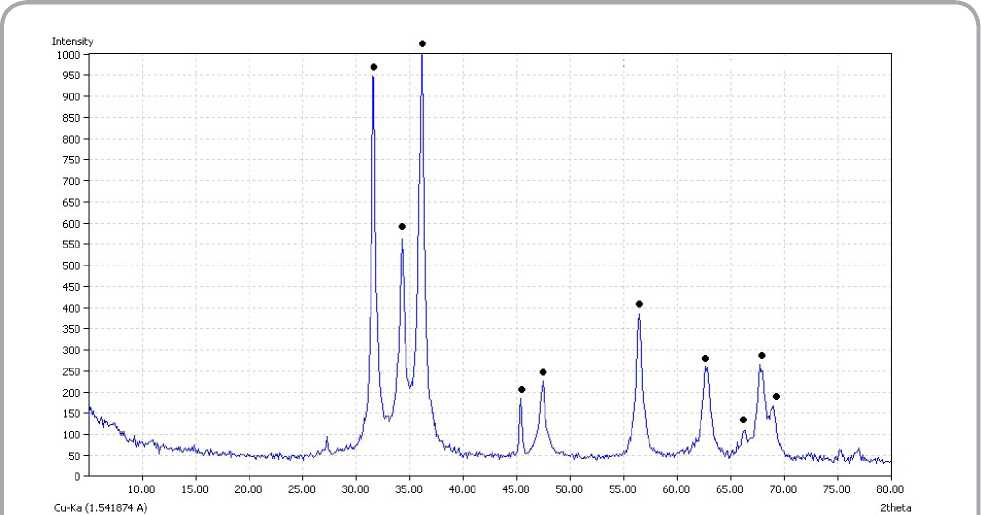981x515 pixels.
Task: Click the peak marker dot near 67.8 degrees
Action: point(761,355)
